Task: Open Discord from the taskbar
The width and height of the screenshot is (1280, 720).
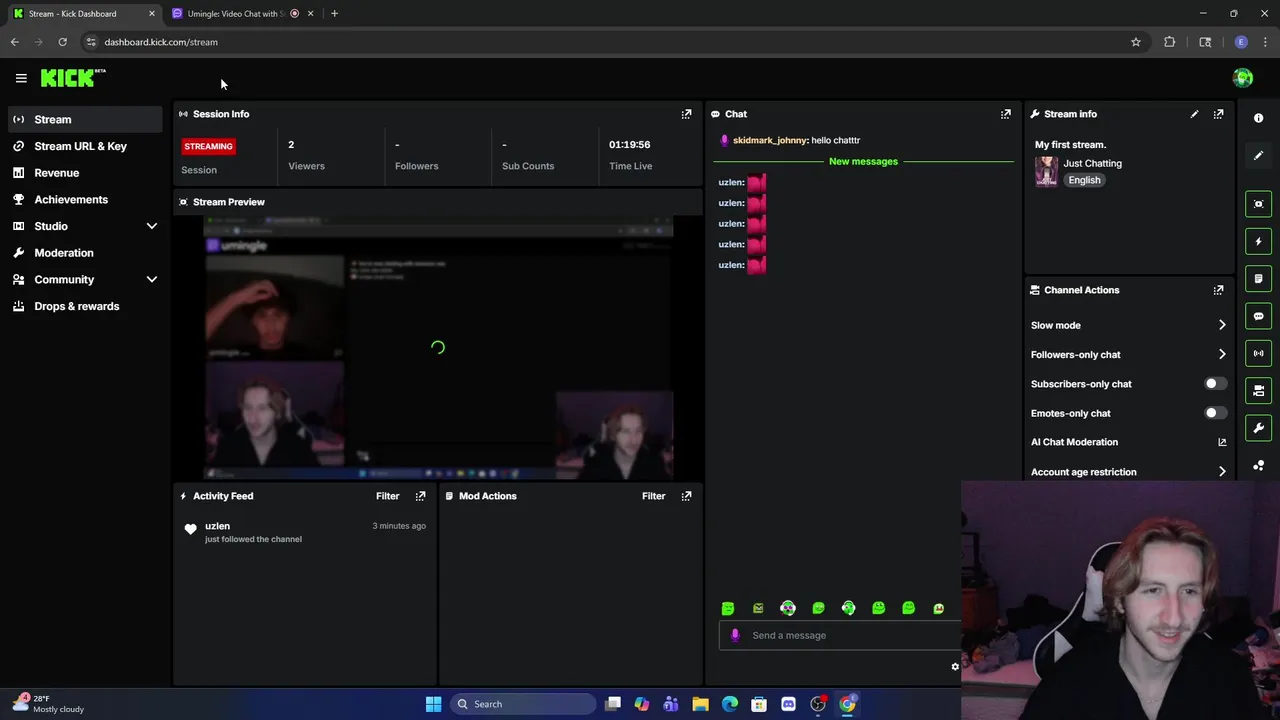Action: (788, 704)
